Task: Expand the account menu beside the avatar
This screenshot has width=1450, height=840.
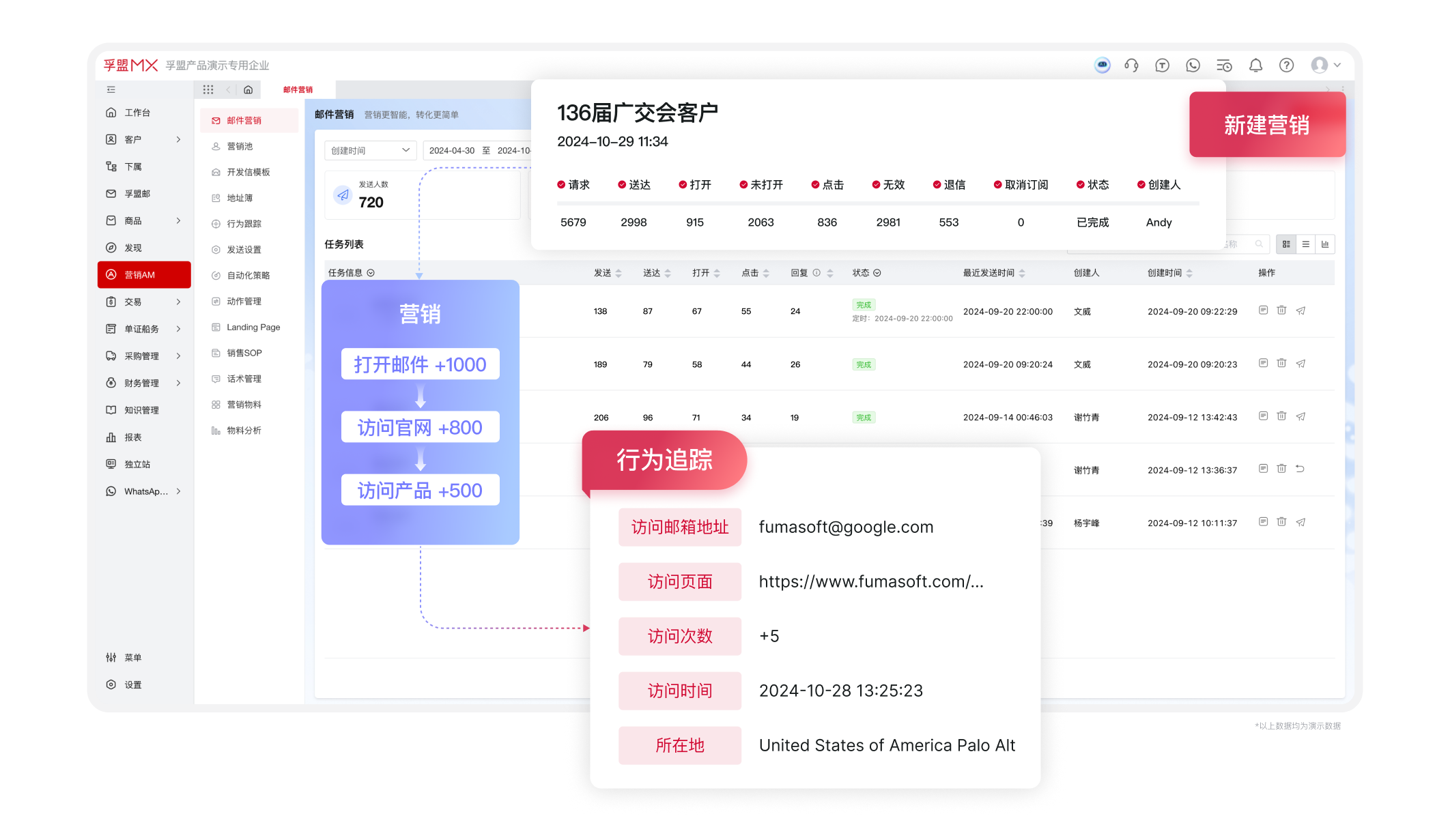Action: (1337, 66)
